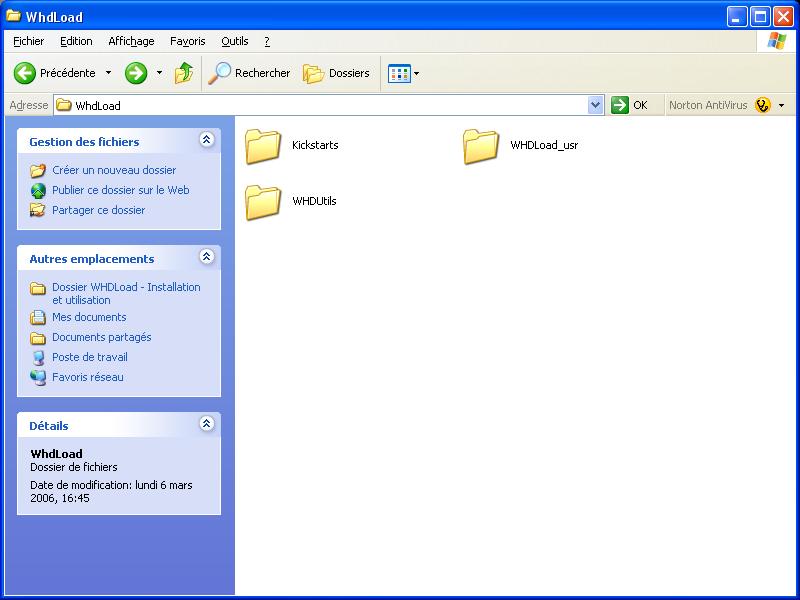The image size is (800, 600).
Task: Click the Créer un nouveau dossier icon
Action: [x=38, y=170]
